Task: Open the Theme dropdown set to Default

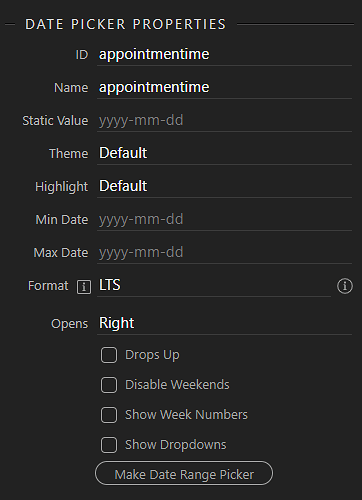Action: [x=224, y=153]
